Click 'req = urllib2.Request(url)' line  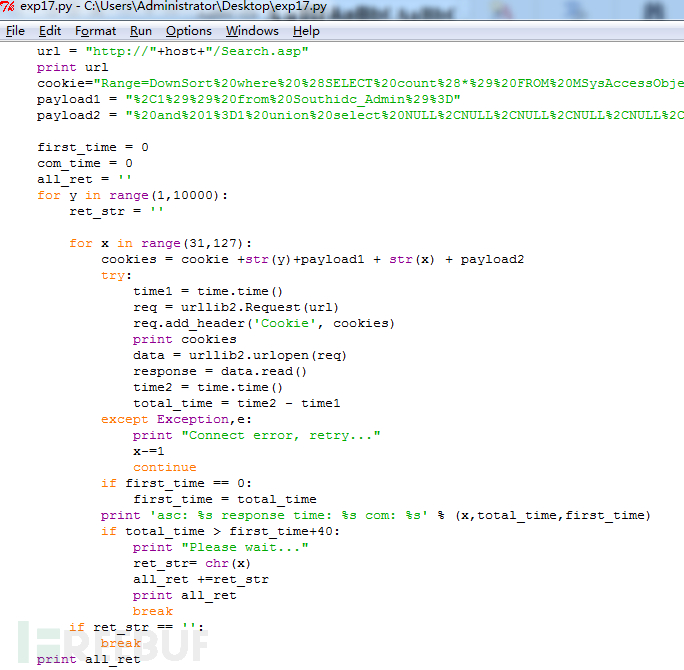(236, 308)
